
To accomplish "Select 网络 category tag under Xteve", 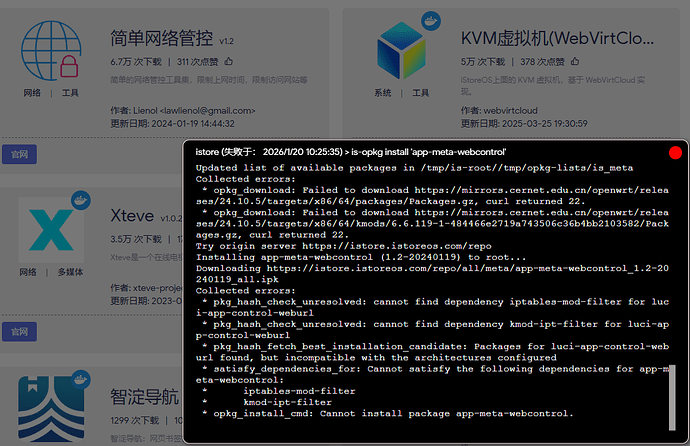I will pyautogui.click(x=28, y=272).
